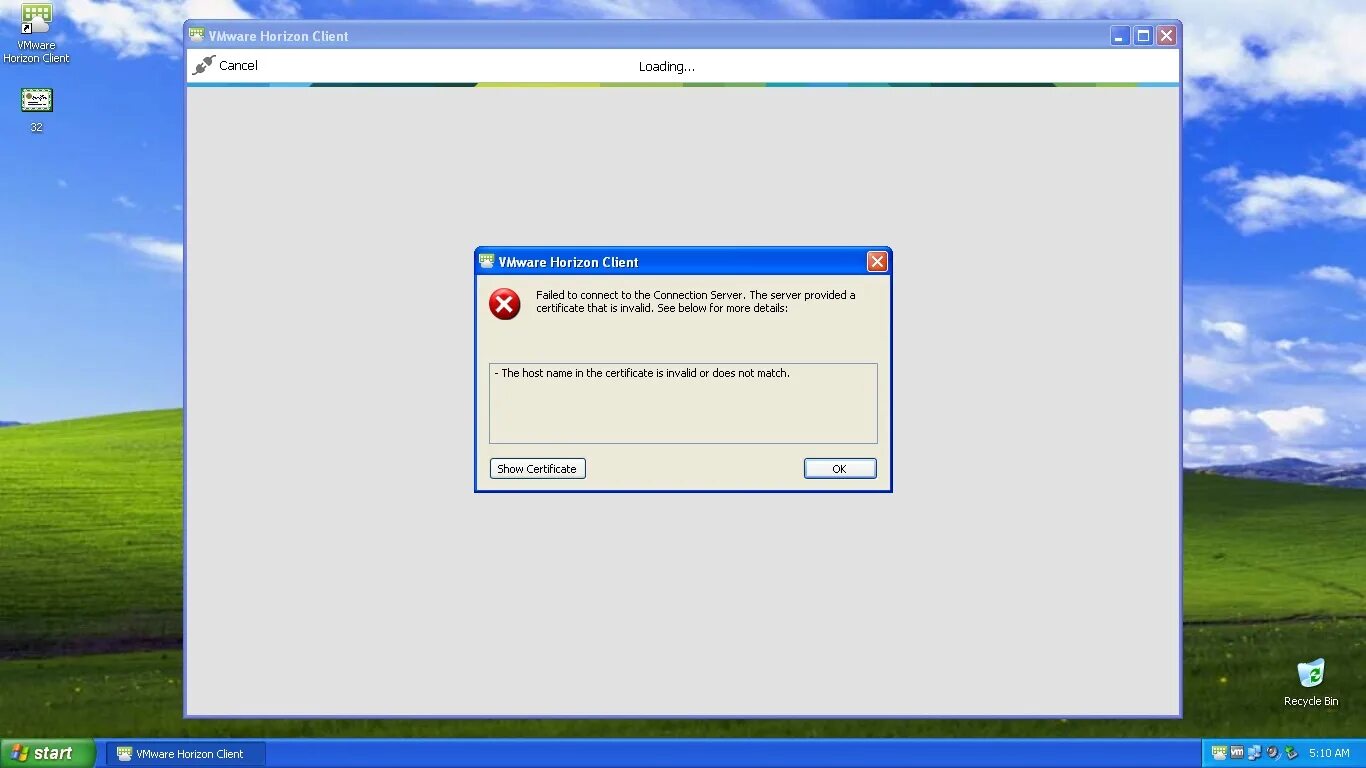This screenshot has height=768, width=1366.
Task: Maximize the VMware Horizon Client main window
Action: point(1143,36)
